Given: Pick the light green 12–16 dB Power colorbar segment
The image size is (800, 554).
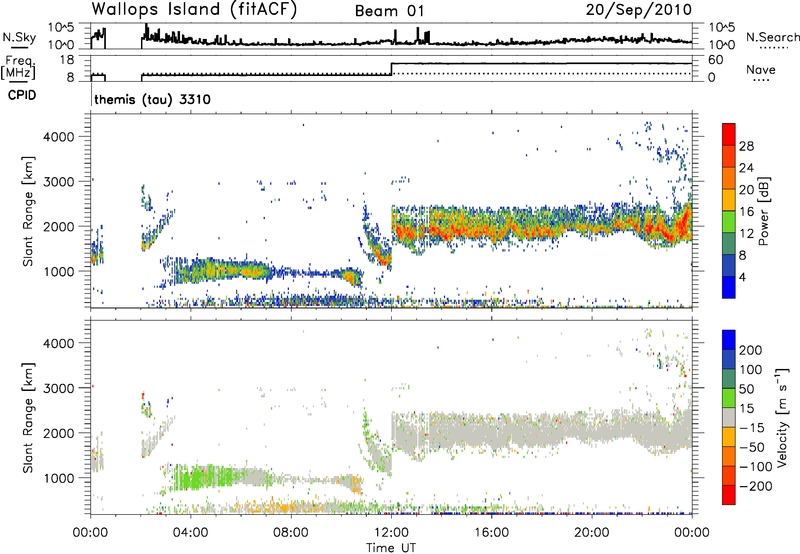Looking at the screenshot, I should tap(729, 222).
